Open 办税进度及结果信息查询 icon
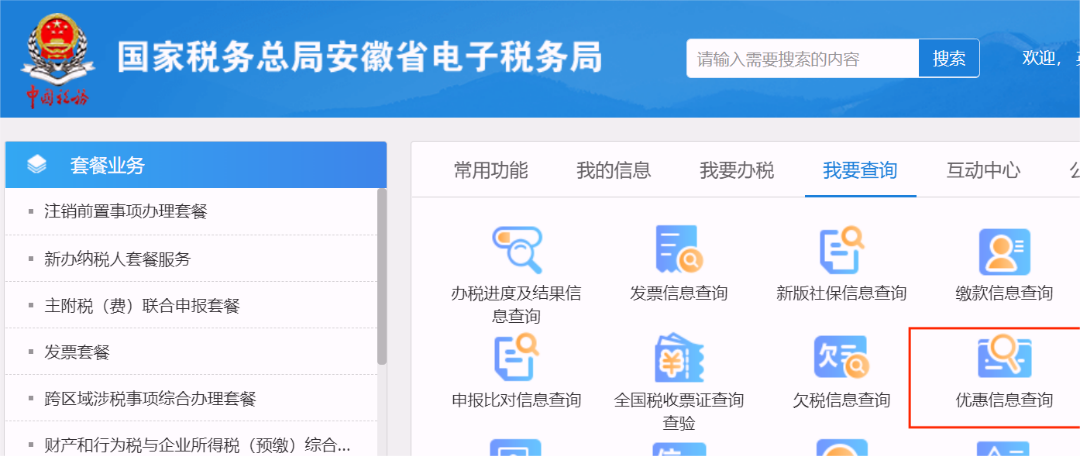 pos(517,249)
